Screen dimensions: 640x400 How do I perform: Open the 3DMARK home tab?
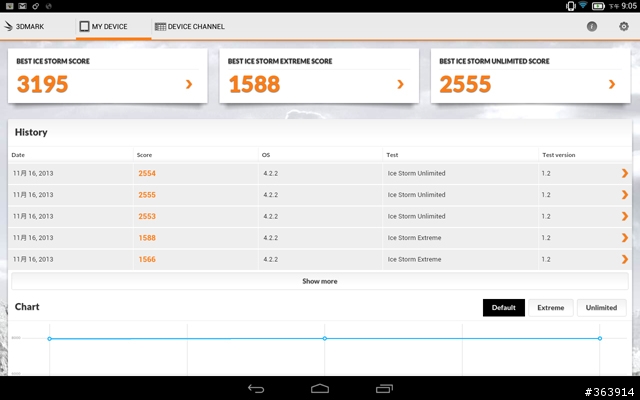[x=24, y=27]
